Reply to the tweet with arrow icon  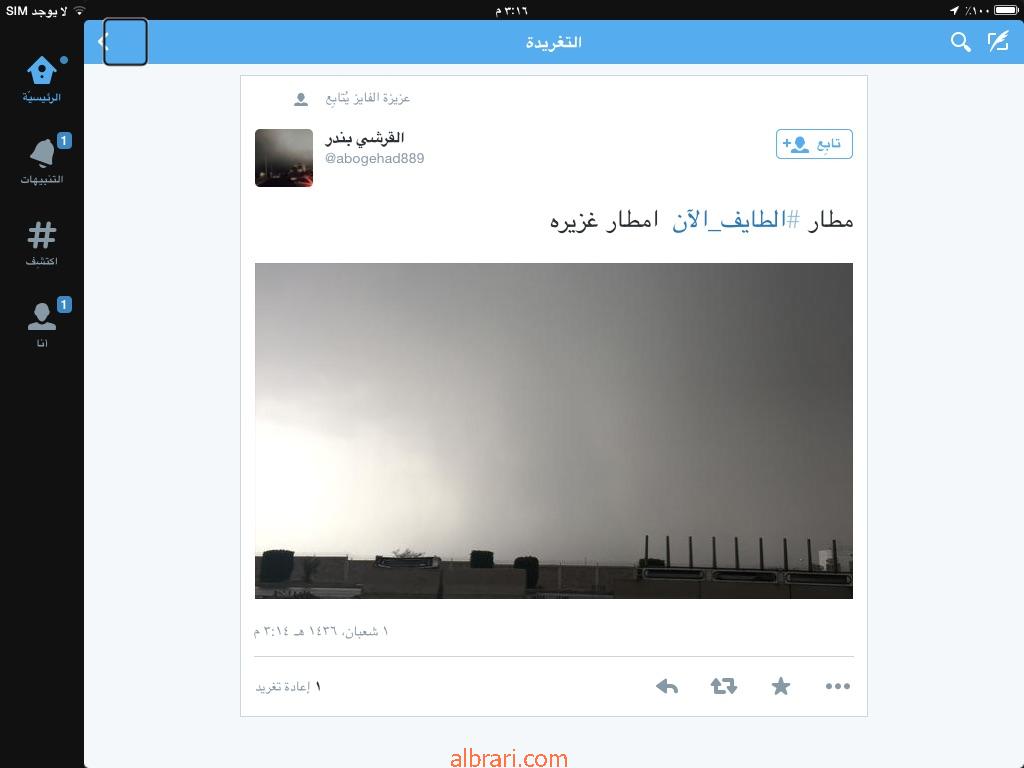[x=667, y=686]
